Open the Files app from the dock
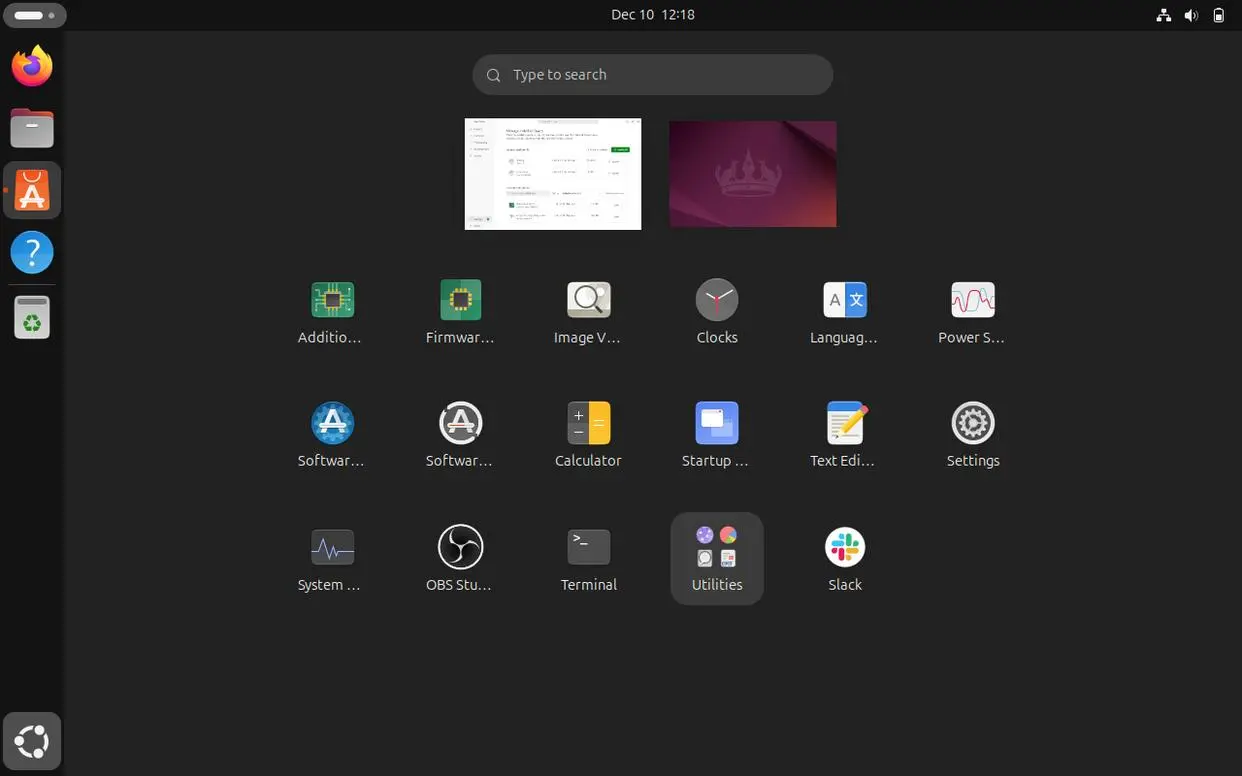Image resolution: width=1242 pixels, height=776 pixels. pyautogui.click(x=31, y=127)
